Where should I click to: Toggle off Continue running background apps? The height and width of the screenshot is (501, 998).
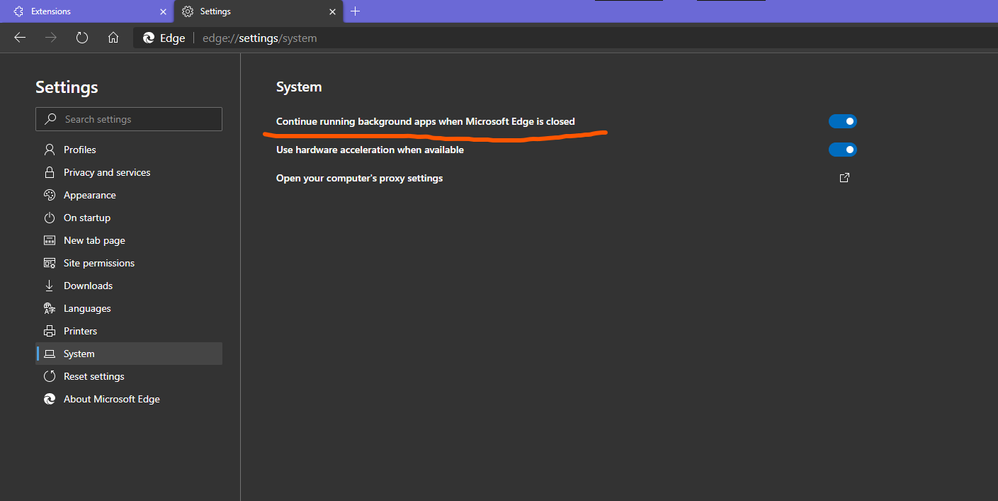(843, 121)
